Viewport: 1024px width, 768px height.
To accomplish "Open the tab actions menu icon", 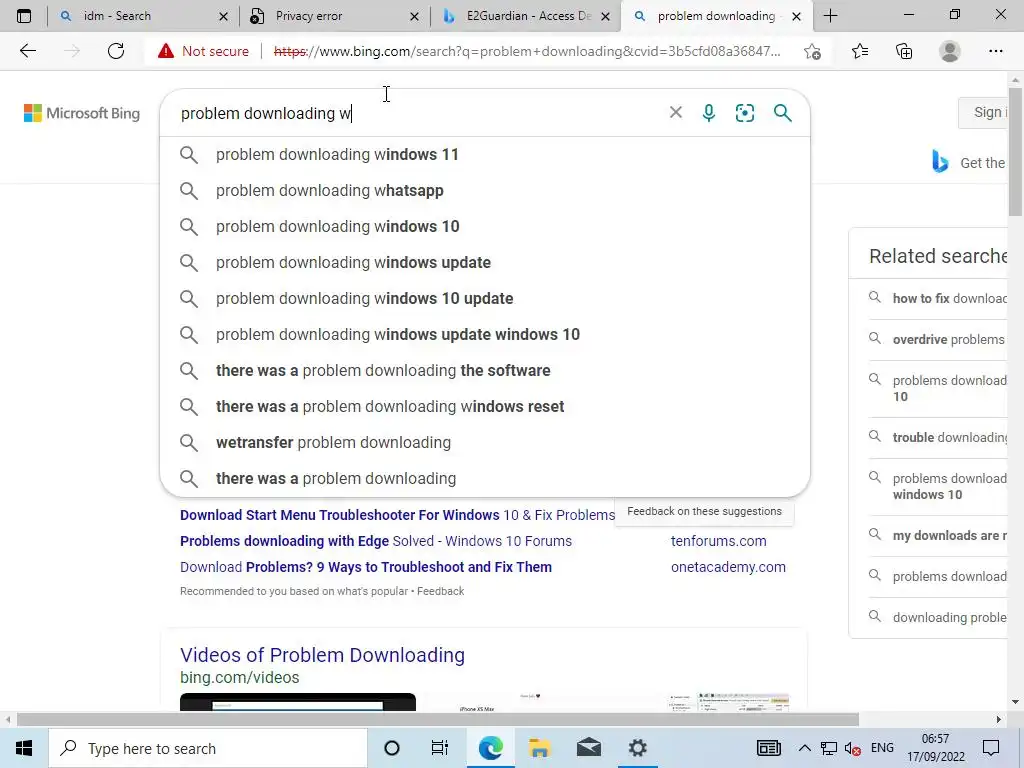I will [24, 16].
